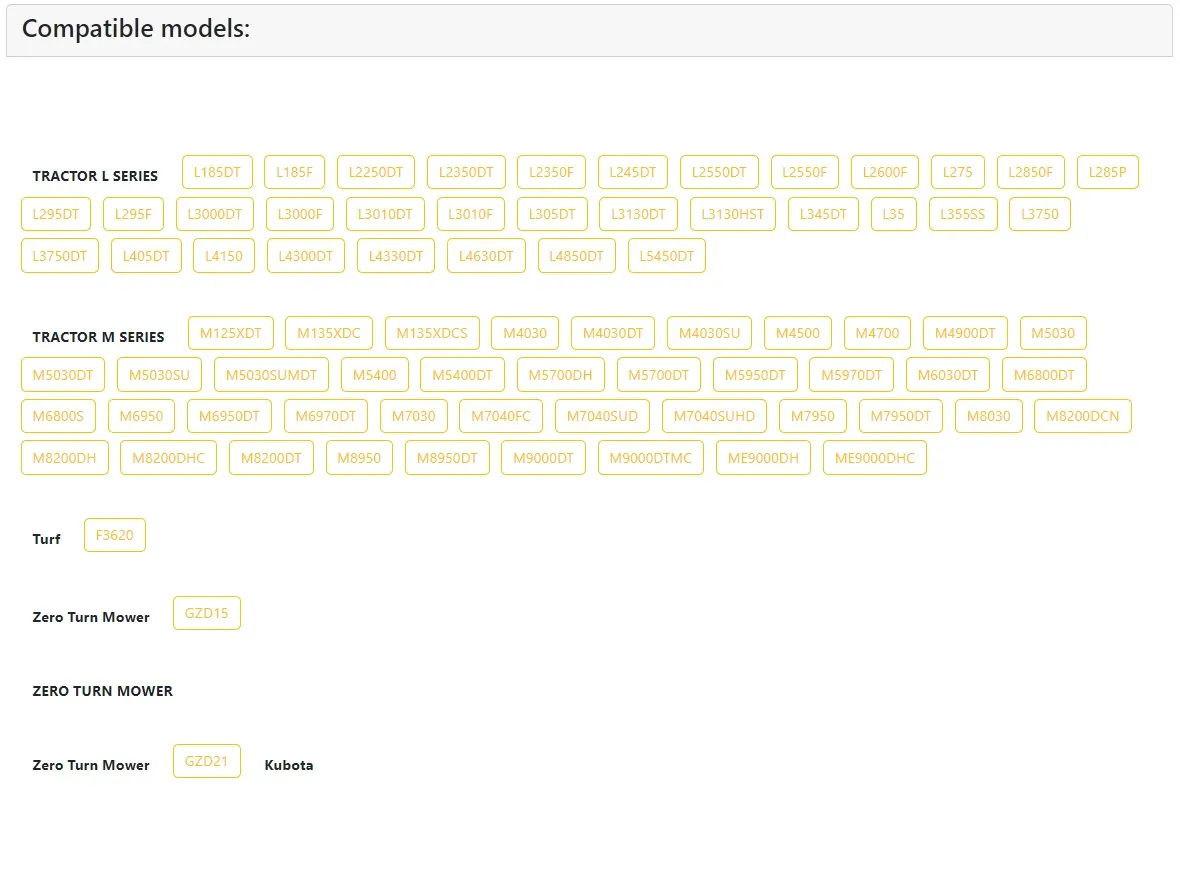This screenshot has height=870, width=1180.
Task: Choose the L285P model tag
Action: [1107, 172]
